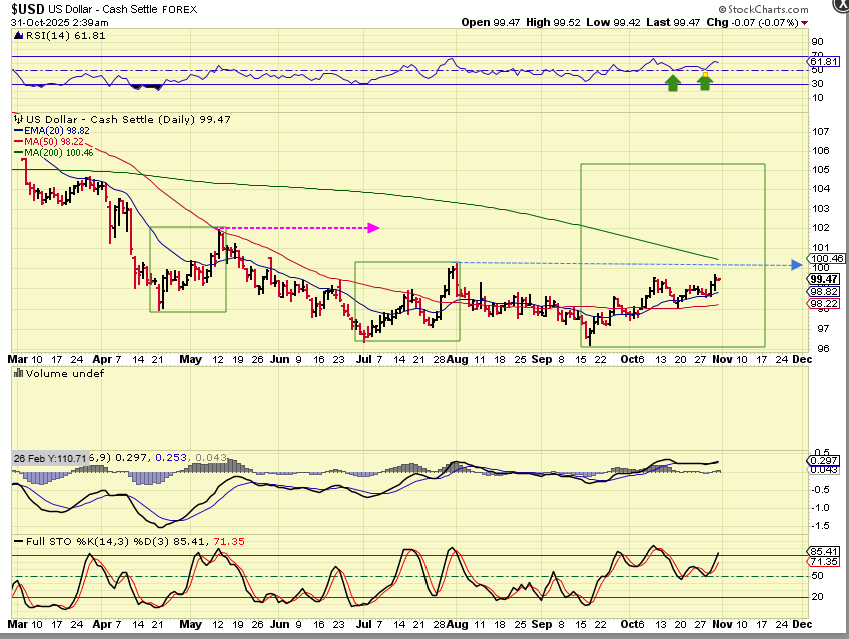Click the green 100.46 tag on the price axis
Image resolution: width=849 pixels, height=639 pixels.
click(x=826, y=259)
